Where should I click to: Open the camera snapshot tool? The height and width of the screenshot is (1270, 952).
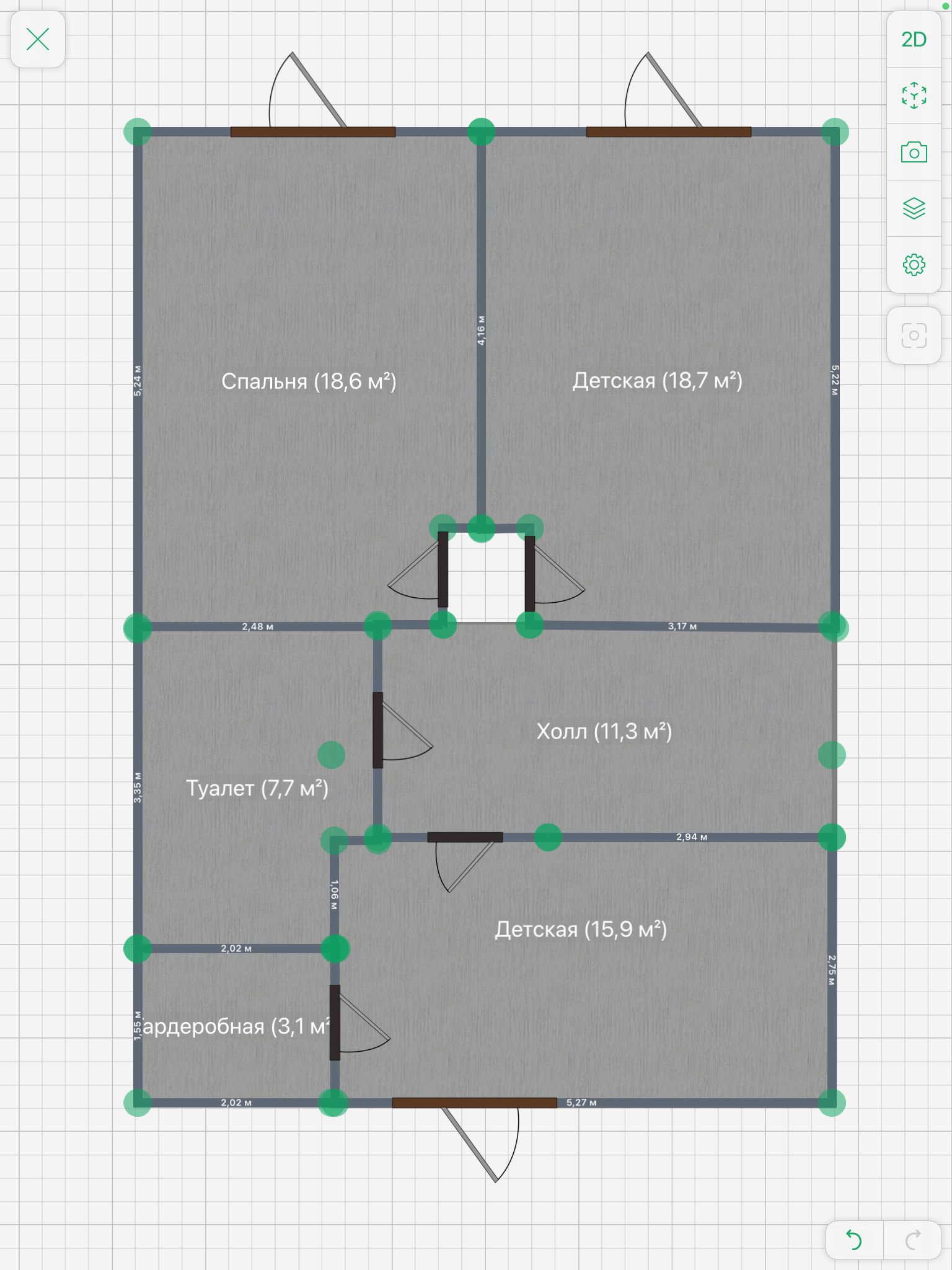click(x=914, y=152)
